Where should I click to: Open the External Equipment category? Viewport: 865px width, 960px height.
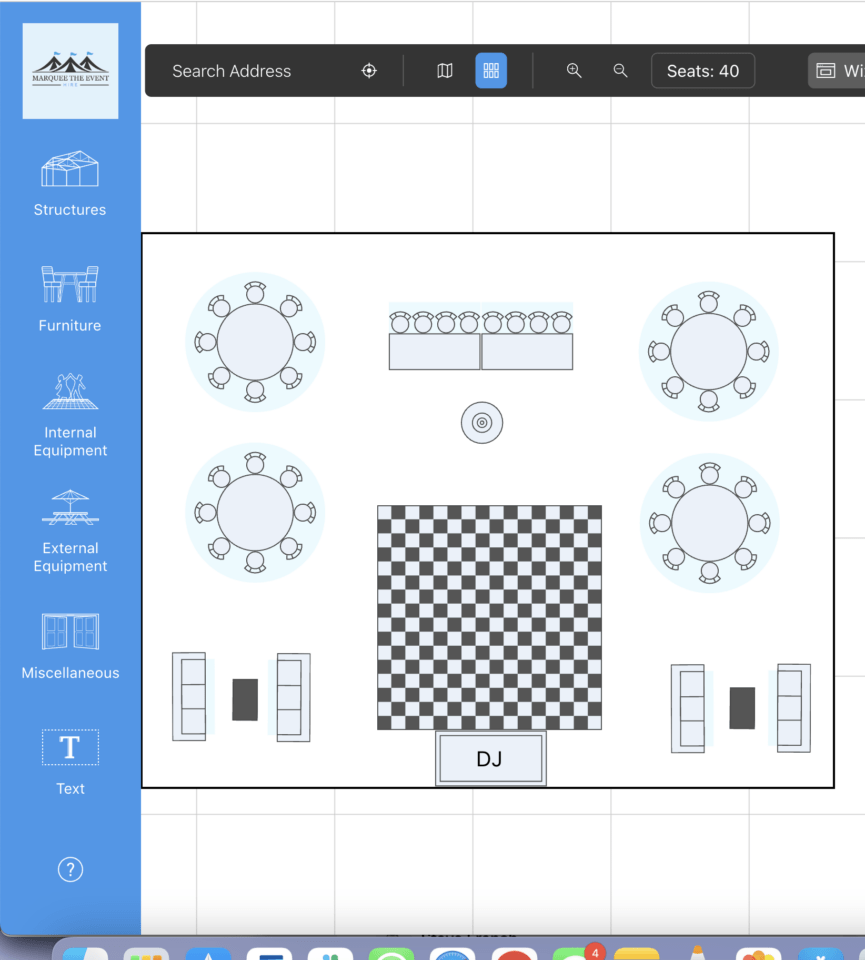pyautogui.click(x=70, y=530)
